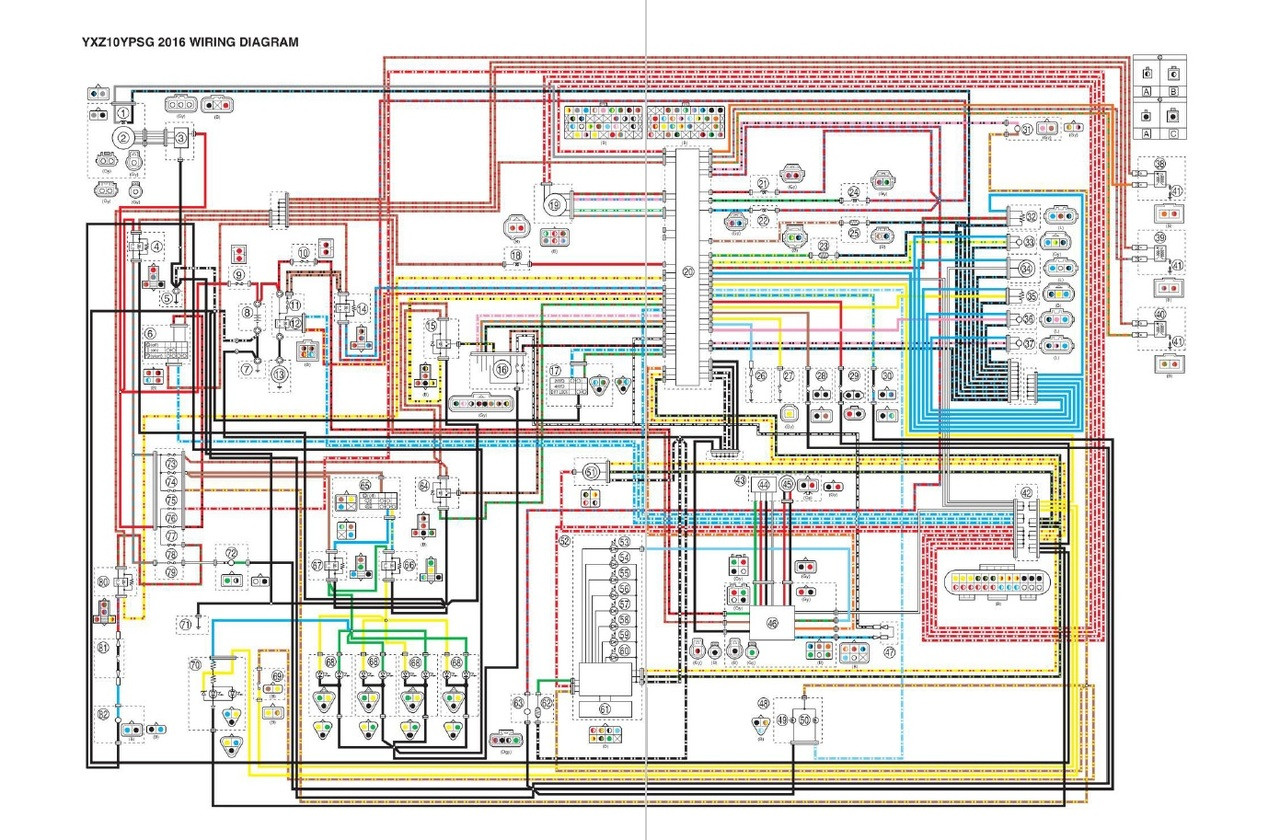The image size is (1280, 840).
Task: Select component label 80
Action: [x=103, y=580]
